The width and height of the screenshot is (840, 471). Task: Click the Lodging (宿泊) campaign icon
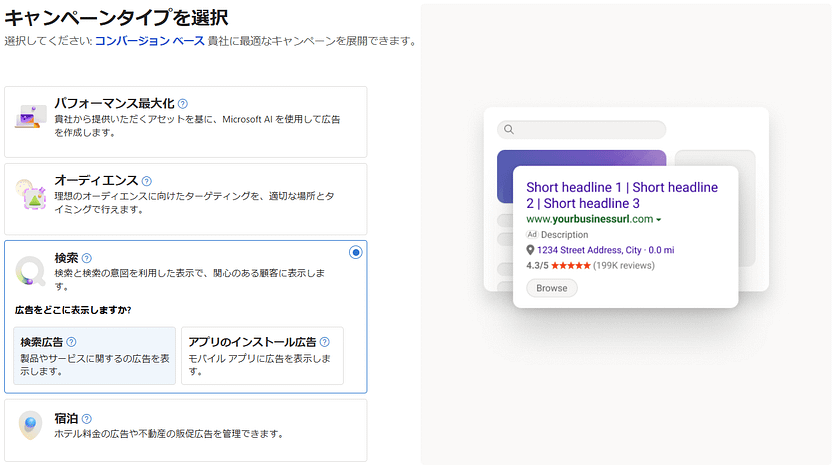31,427
